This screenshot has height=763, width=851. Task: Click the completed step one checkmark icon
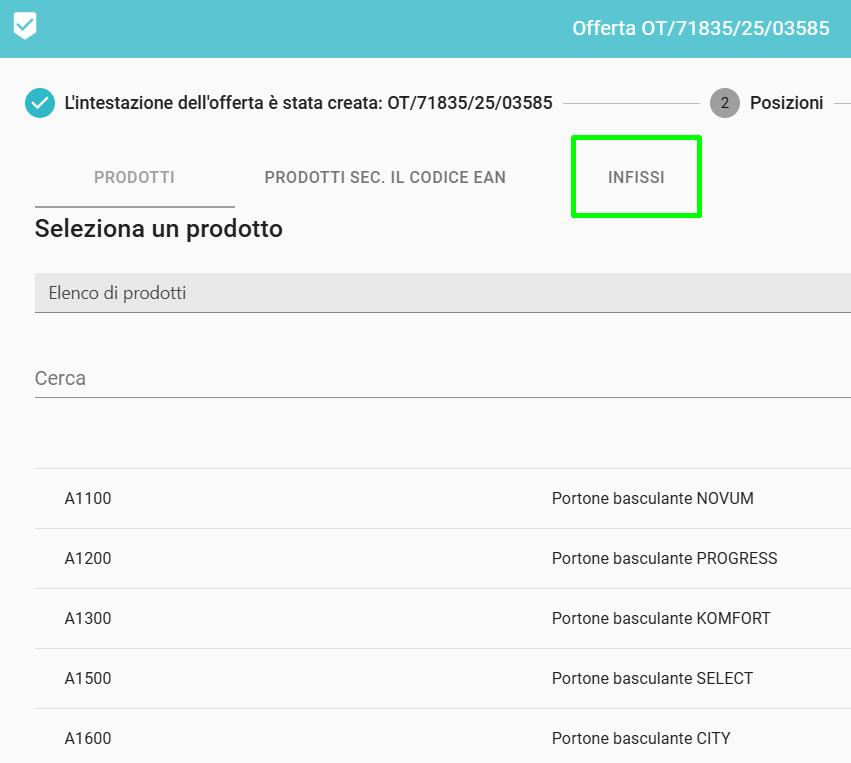40,103
